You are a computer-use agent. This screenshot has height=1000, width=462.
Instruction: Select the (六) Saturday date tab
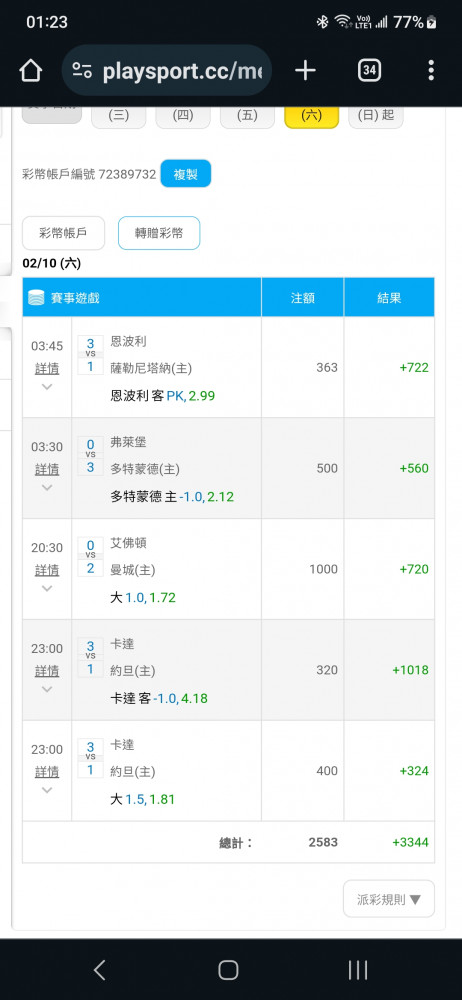[x=311, y=116]
